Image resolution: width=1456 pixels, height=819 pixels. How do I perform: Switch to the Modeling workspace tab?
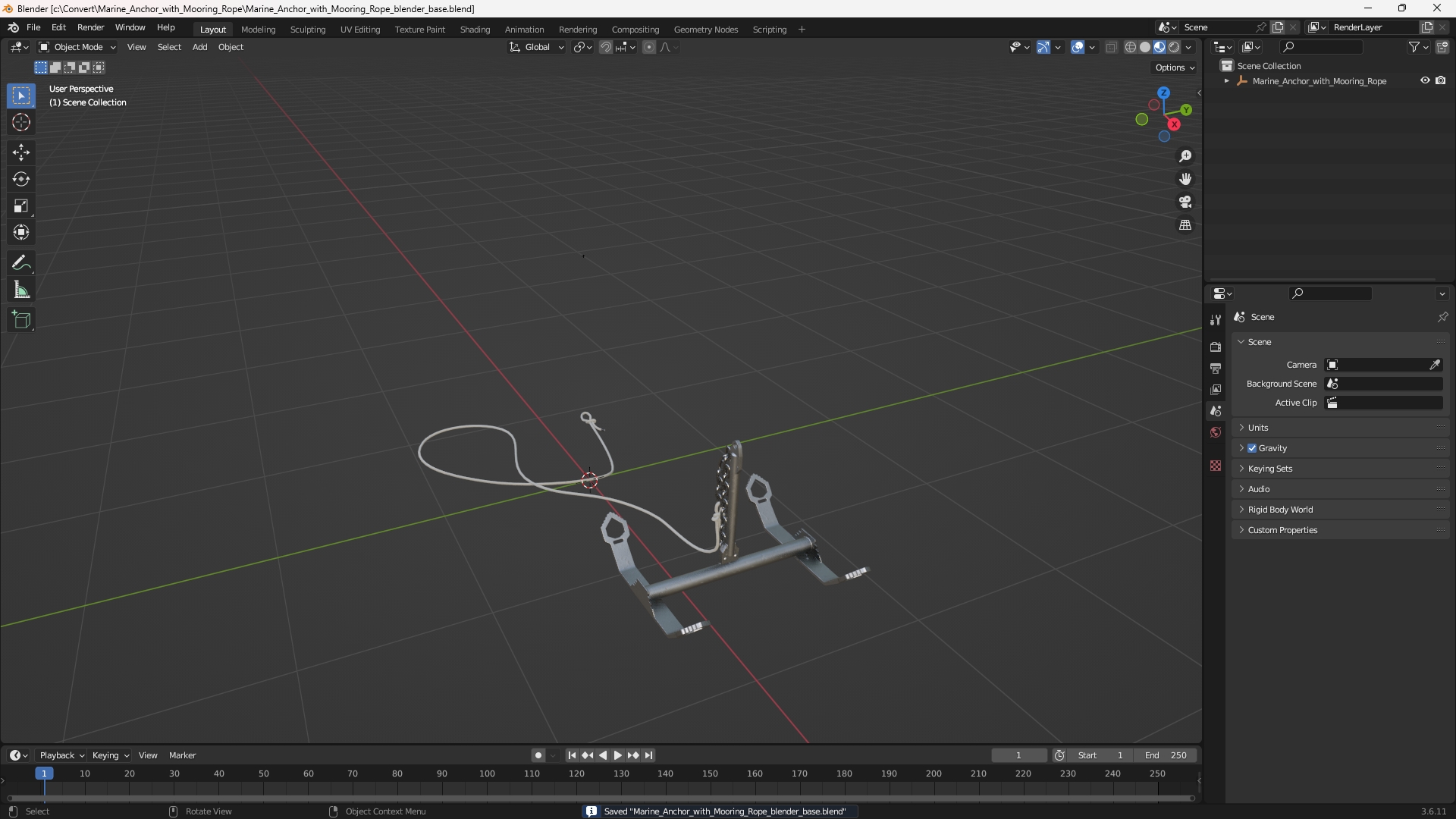258,30
